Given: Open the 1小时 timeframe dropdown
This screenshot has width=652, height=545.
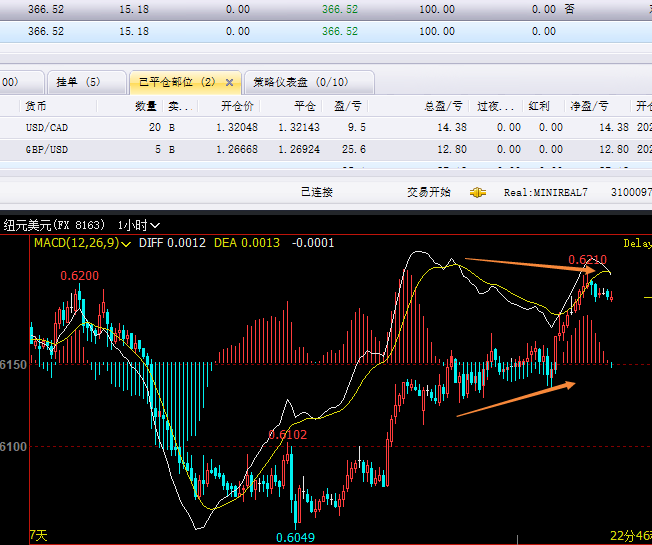Looking at the screenshot, I should pos(139,225).
